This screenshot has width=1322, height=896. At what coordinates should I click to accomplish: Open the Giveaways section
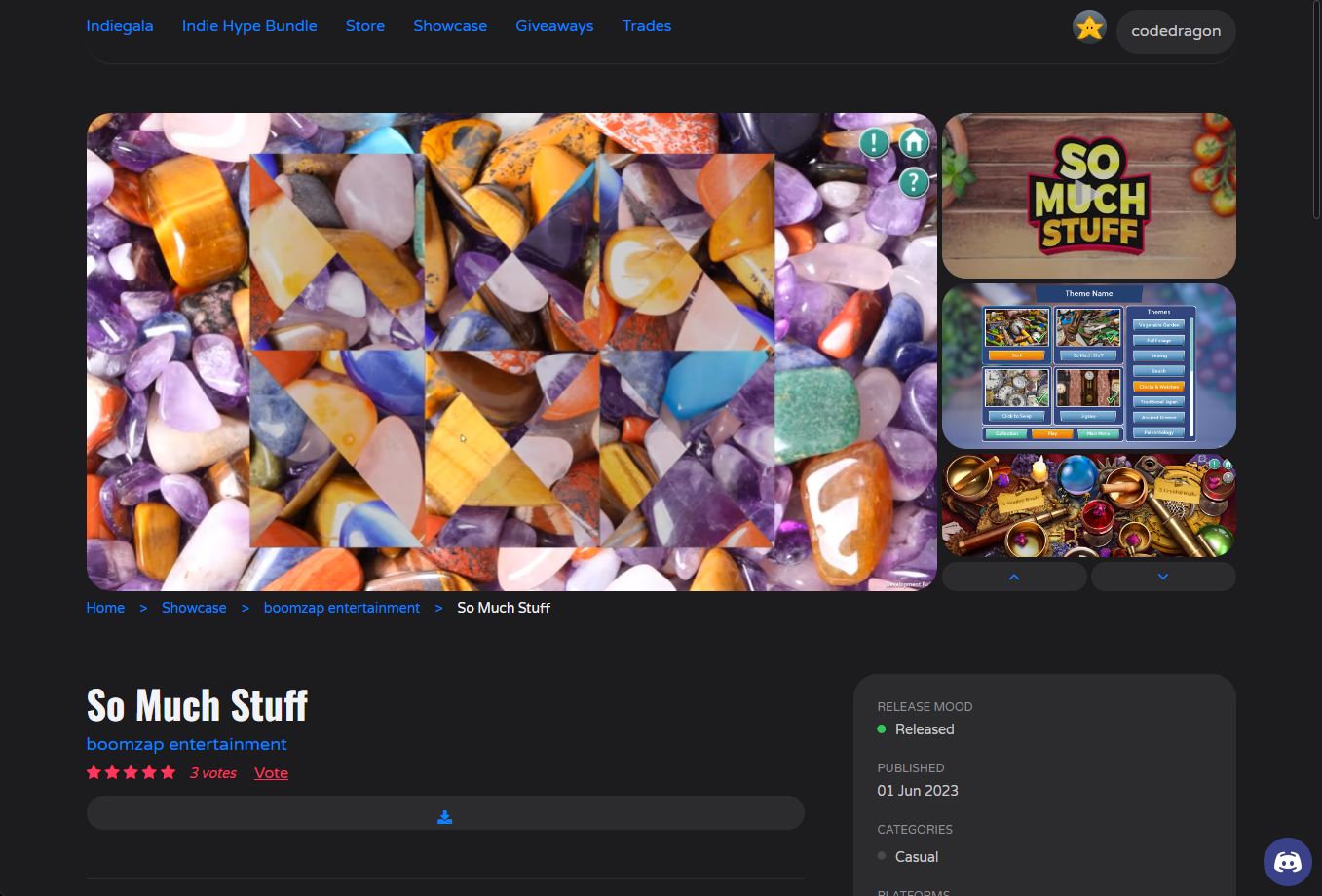click(554, 26)
